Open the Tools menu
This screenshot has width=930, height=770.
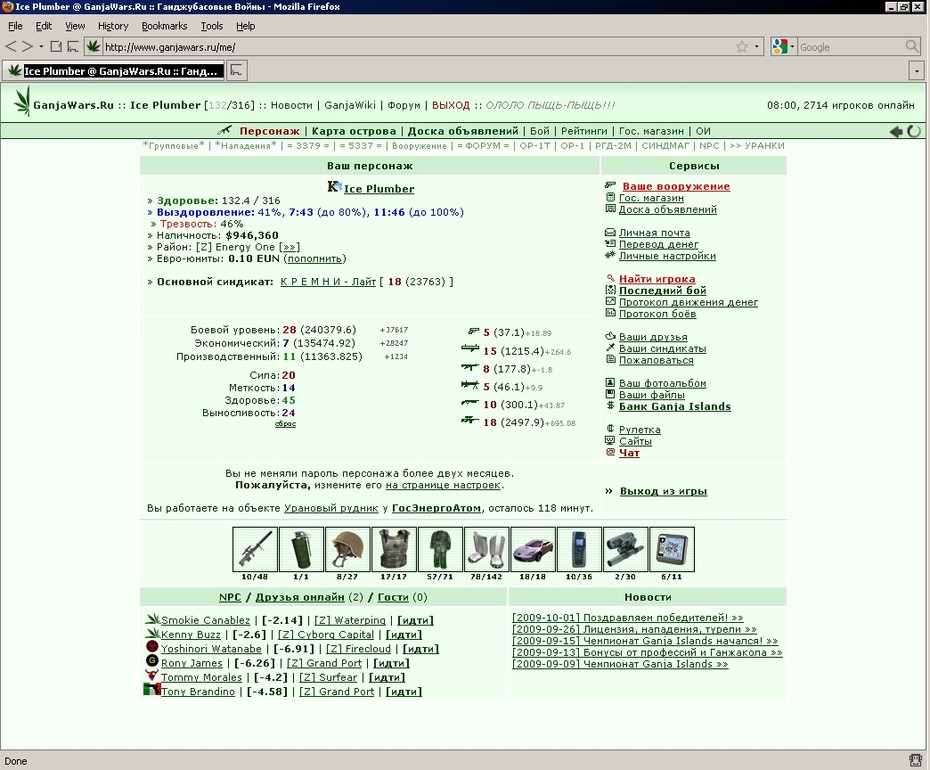click(212, 26)
